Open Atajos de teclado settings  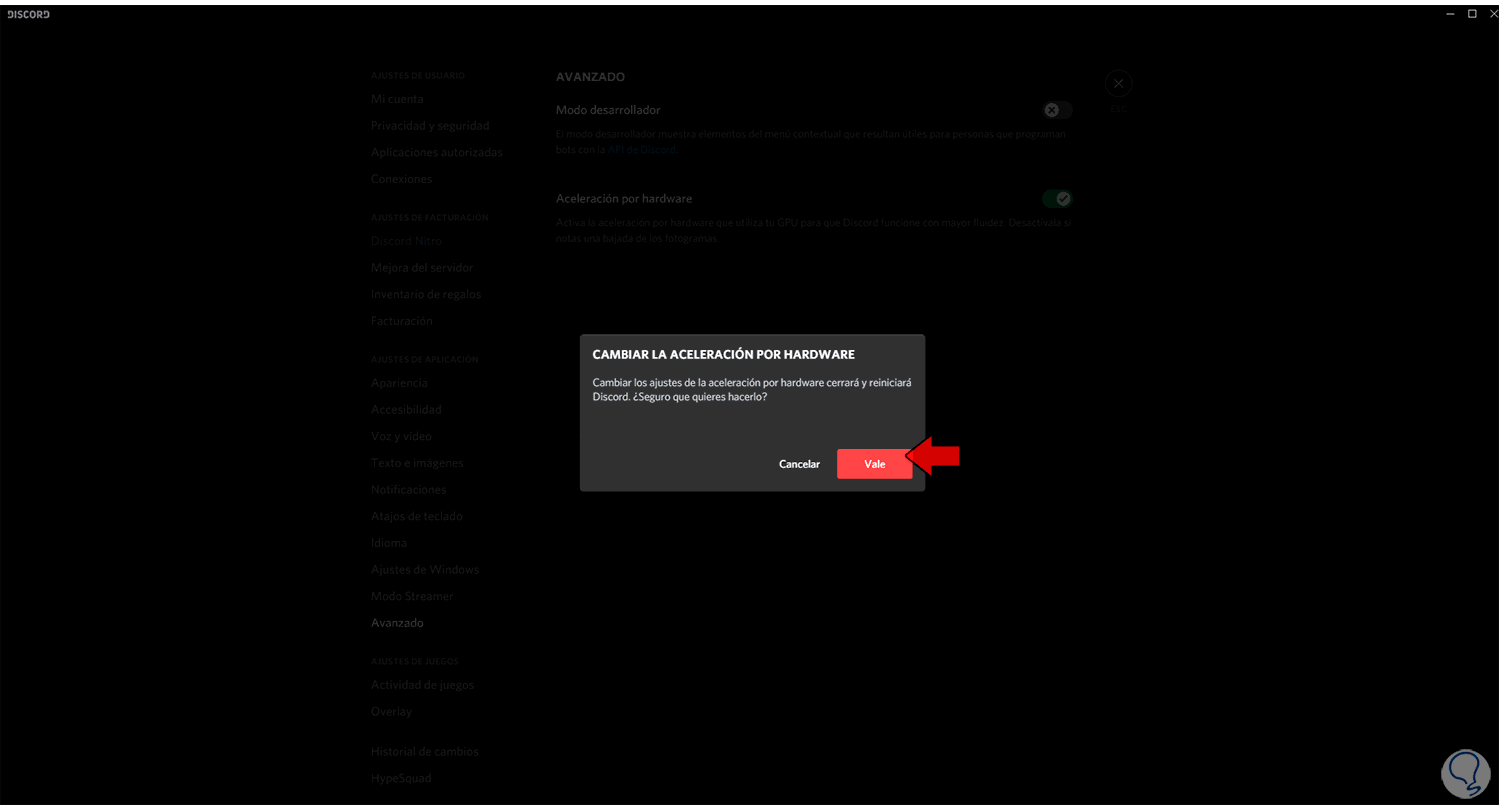[417, 516]
